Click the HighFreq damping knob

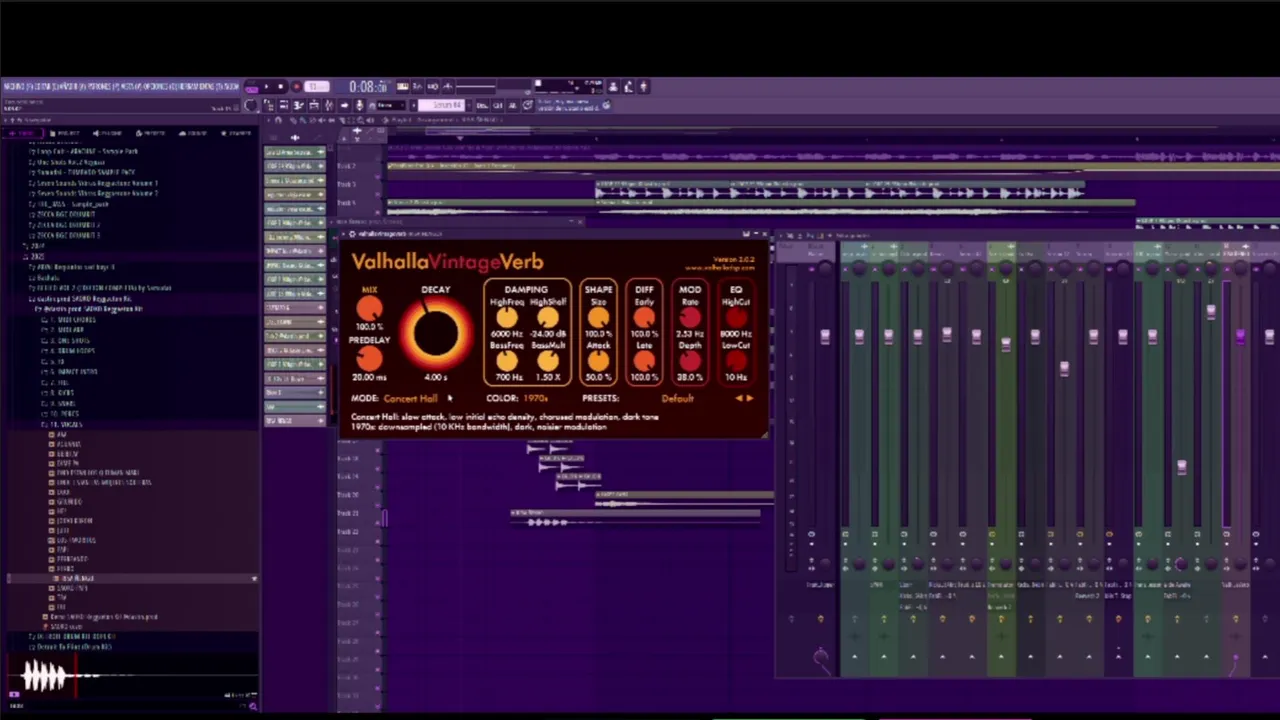(x=508, y=318)
